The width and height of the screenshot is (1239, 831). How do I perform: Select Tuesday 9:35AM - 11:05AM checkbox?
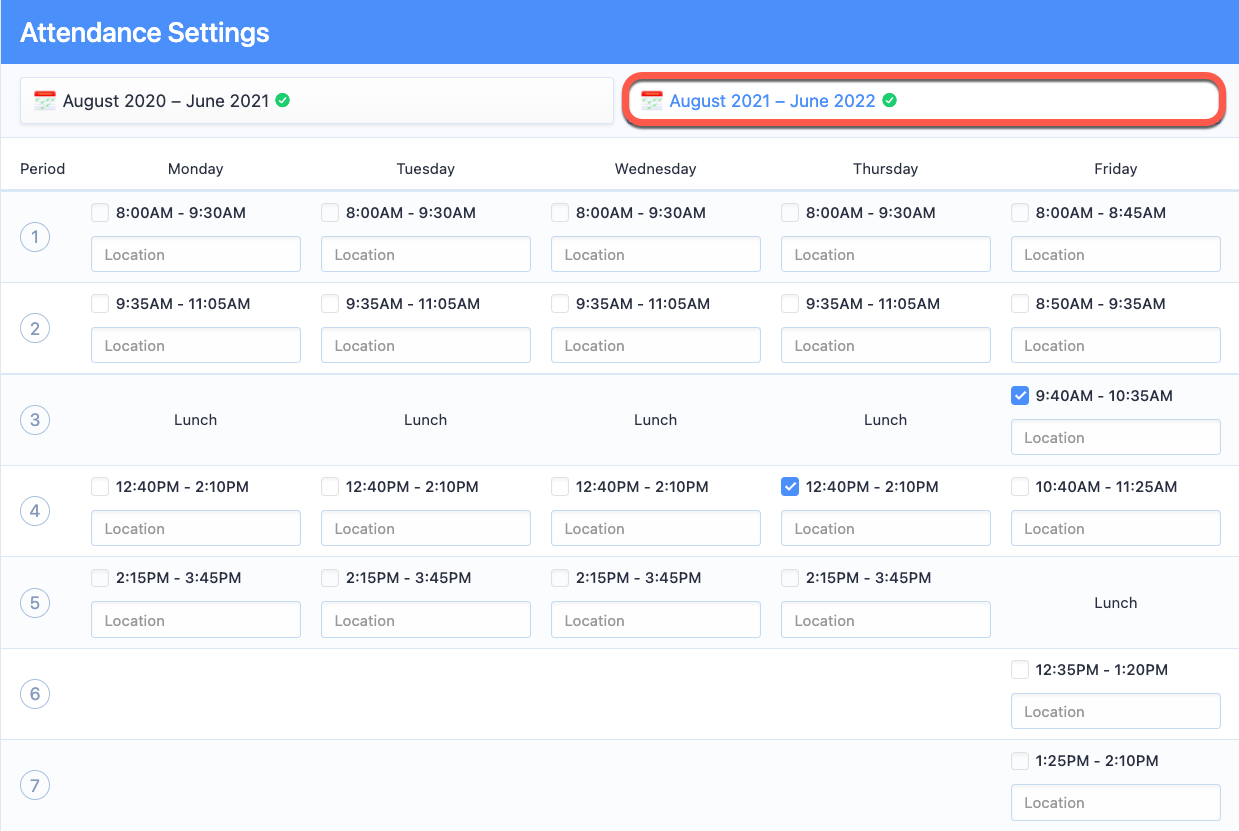click(x=330, y=304)
